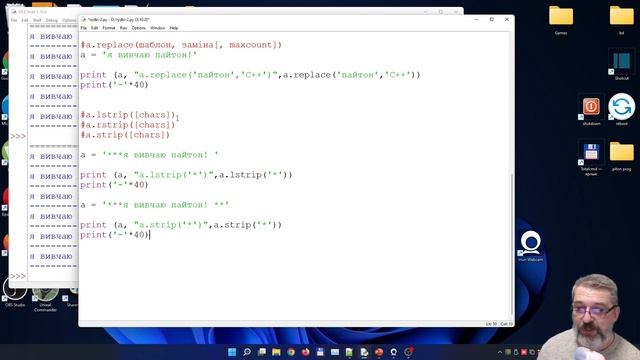Open the OBS Studio desktop icon
The image size is (640, 360).
tap(15, 292)
